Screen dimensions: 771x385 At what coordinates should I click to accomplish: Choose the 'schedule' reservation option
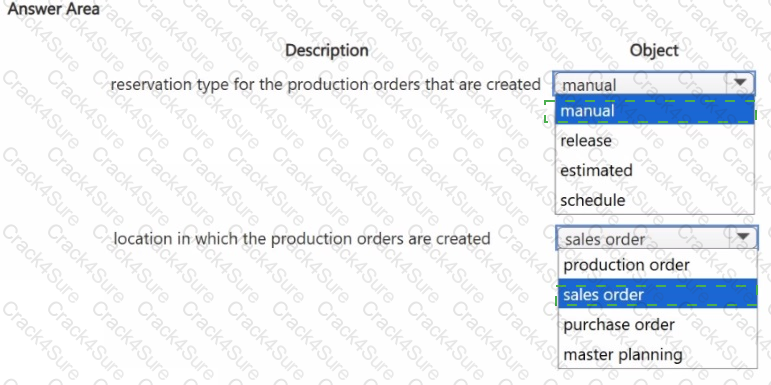654,200
